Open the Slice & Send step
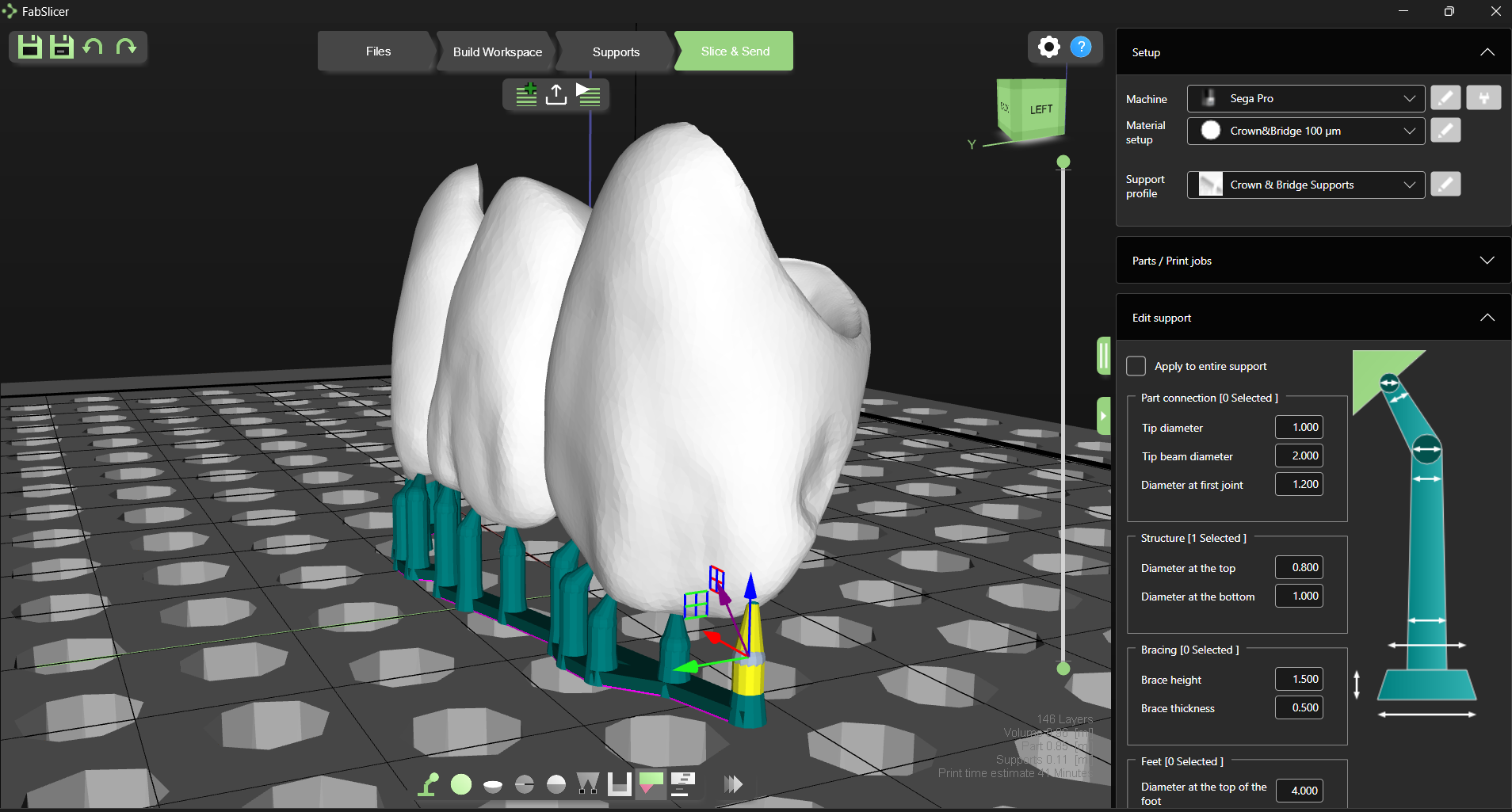The image size is (1512, 812). [x=735, y=51]
